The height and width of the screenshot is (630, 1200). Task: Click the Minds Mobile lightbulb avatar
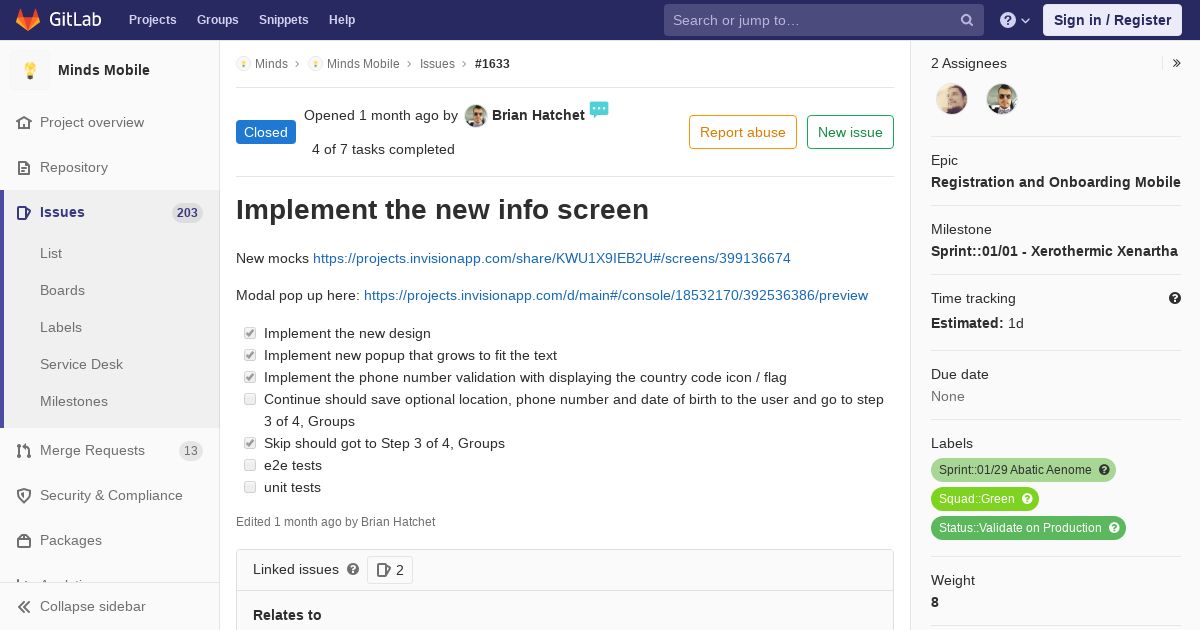tap(30, 70)
